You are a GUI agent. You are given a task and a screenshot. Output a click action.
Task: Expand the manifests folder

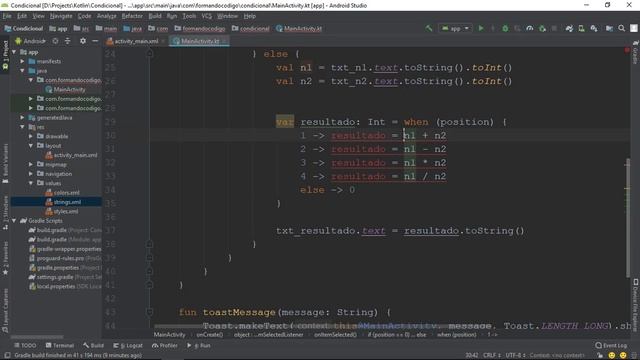pos(22,61)
